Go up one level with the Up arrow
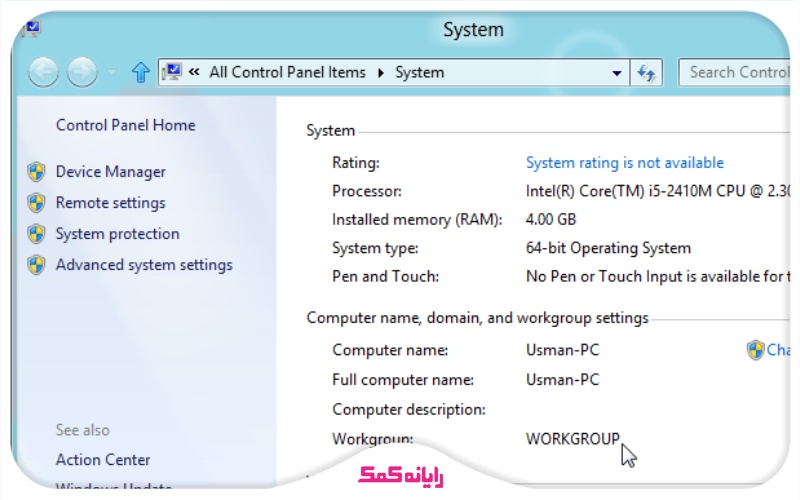 pos(141,72)
